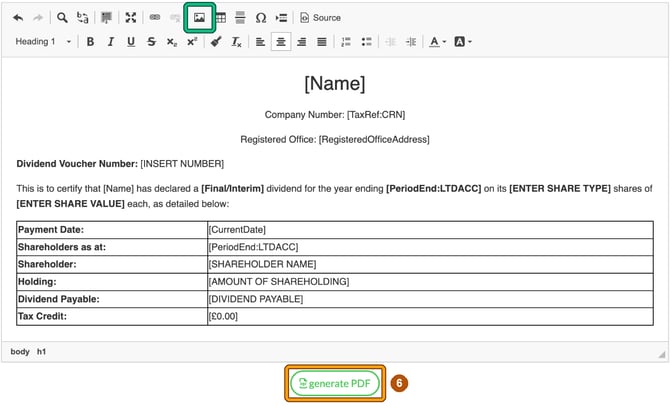Click the Company Number: [TaxRef:CRN] line
The width and height of the screenshot is (670, 406).
click(x=335, y=115)
